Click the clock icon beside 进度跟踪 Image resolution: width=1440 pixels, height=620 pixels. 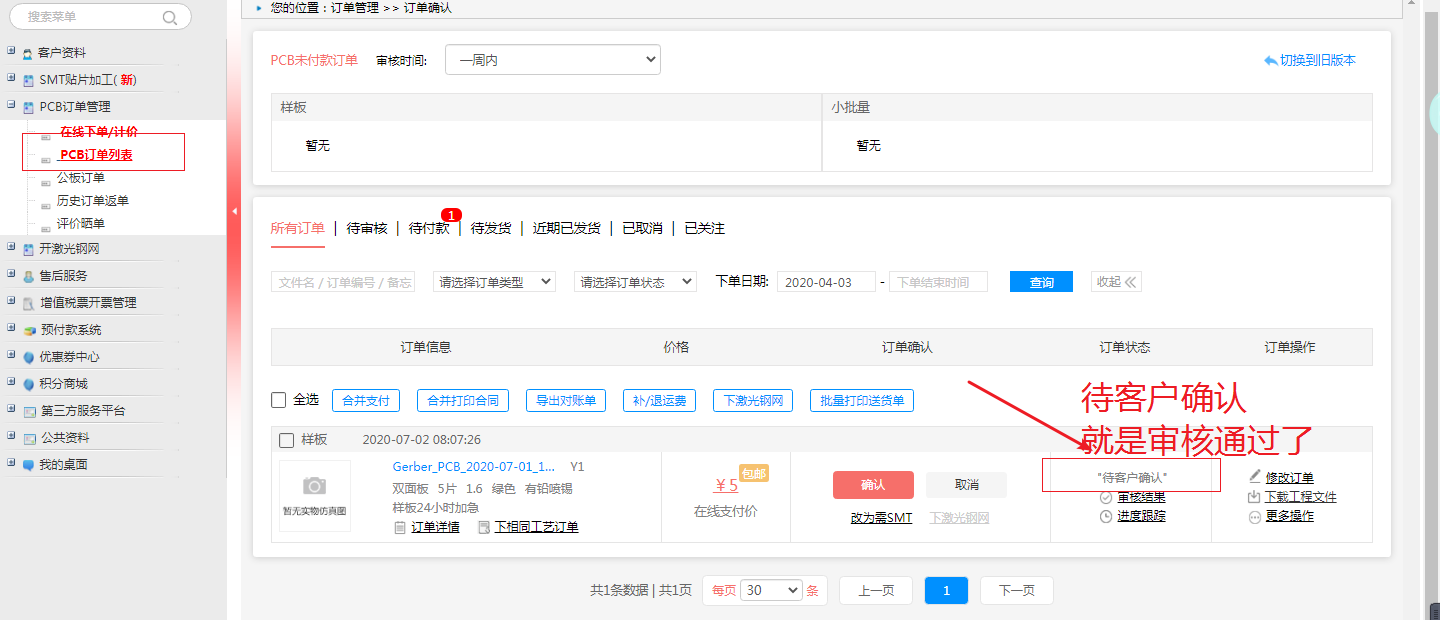tap(1106, 516)
